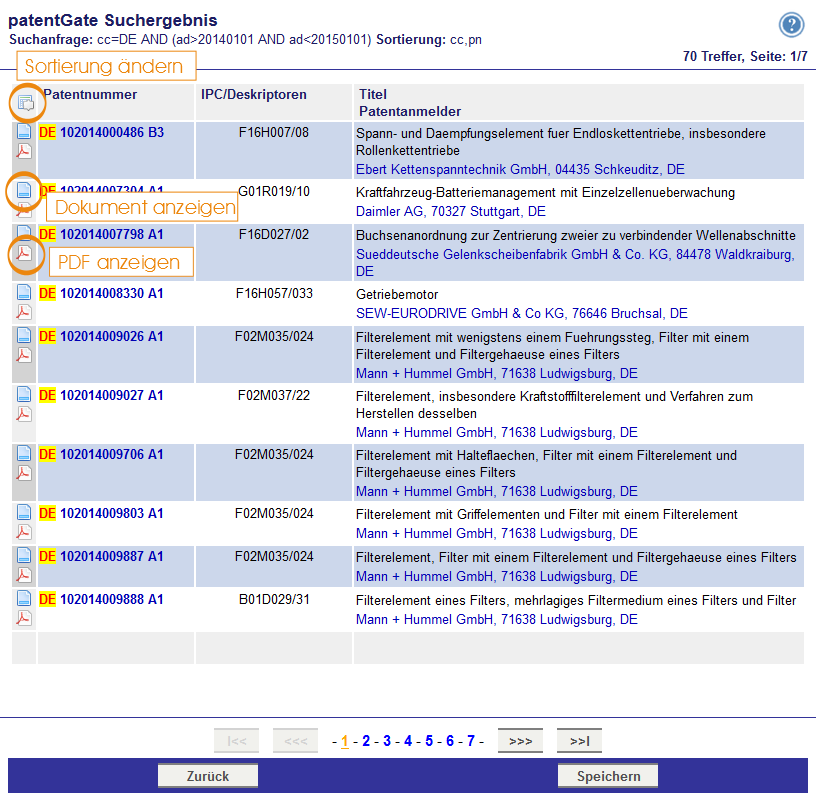Click the '70 Treffer, Seite: 1/7' result count
The image size is (816, 802).
(745, 56)
